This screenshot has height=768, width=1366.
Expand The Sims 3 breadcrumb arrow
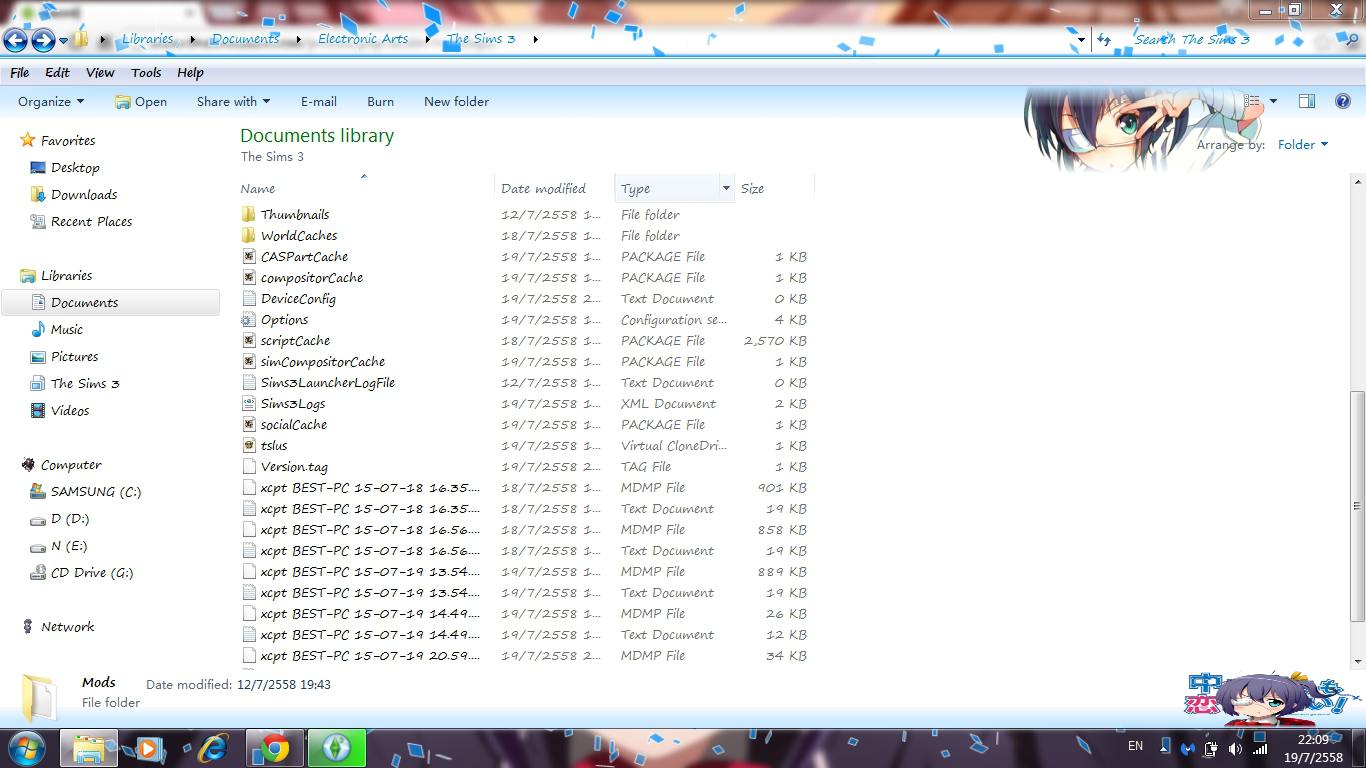coord(535,40)
